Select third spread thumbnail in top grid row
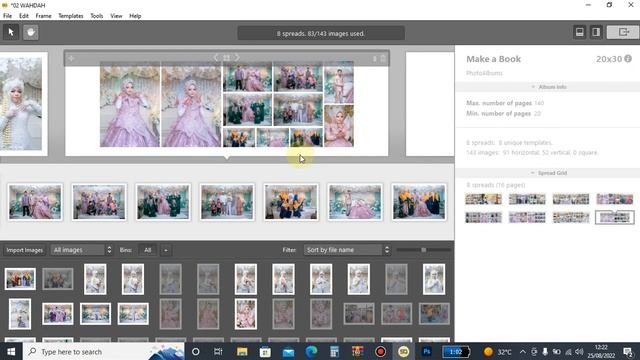 (x=571, y=199)
